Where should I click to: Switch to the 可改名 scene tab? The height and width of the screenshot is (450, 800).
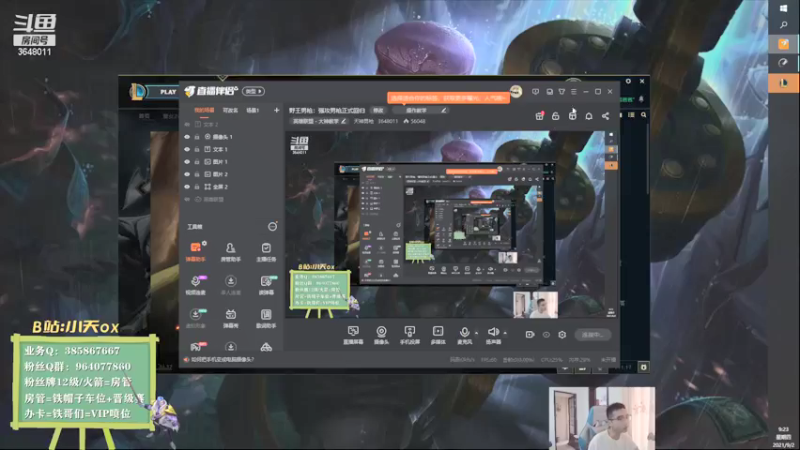pyautogui.click(x=230, y=110)
